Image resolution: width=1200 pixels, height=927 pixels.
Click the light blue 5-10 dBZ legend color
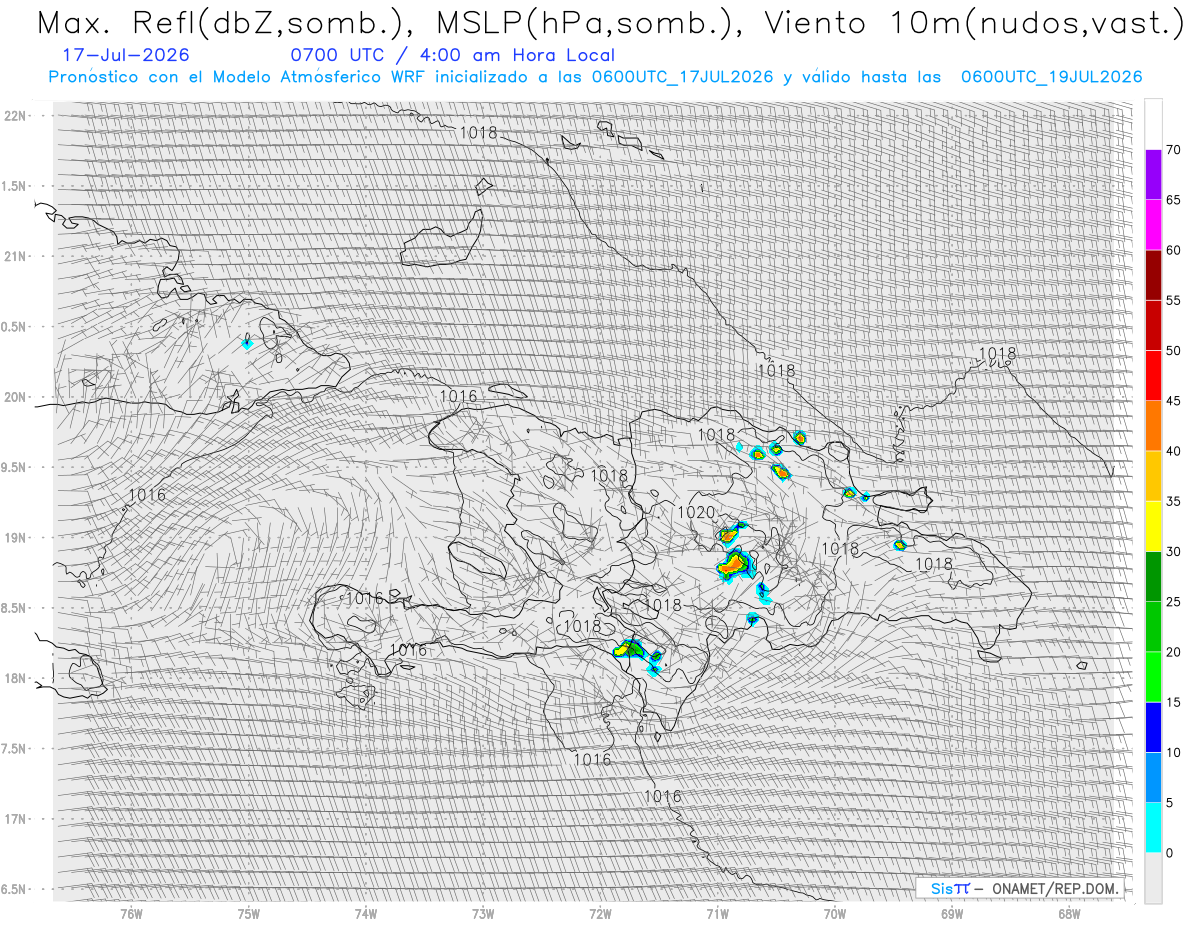point(1153,777)
